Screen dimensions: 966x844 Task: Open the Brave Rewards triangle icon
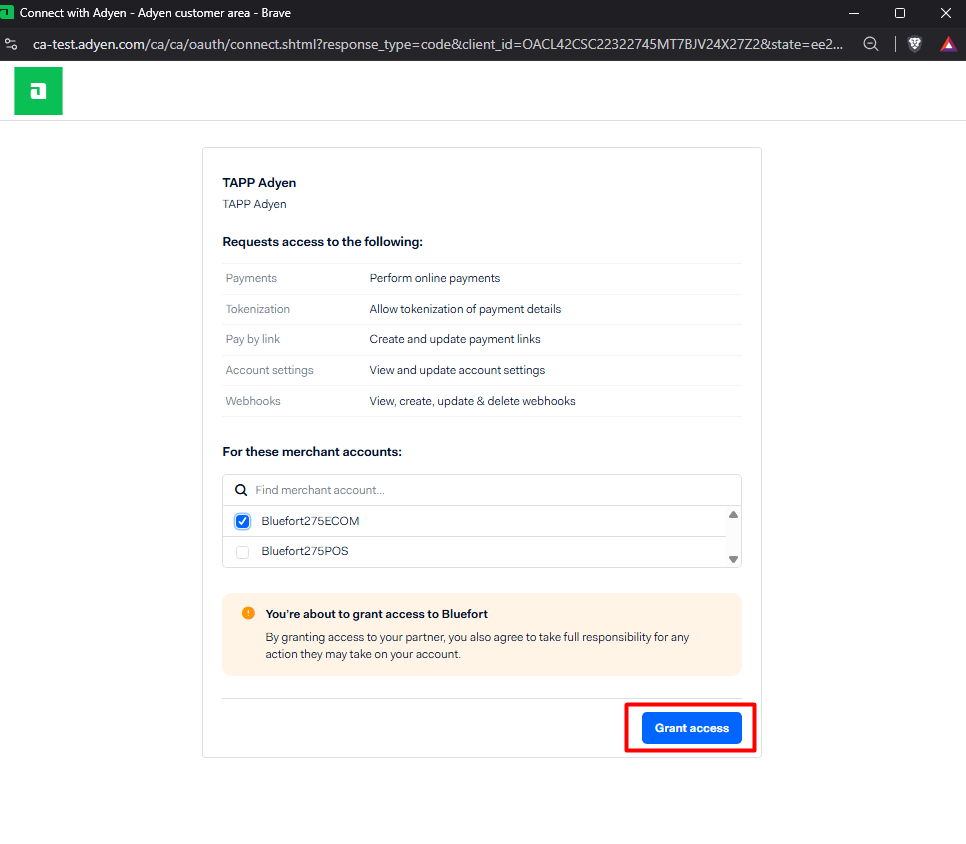[x=948, y=44]
